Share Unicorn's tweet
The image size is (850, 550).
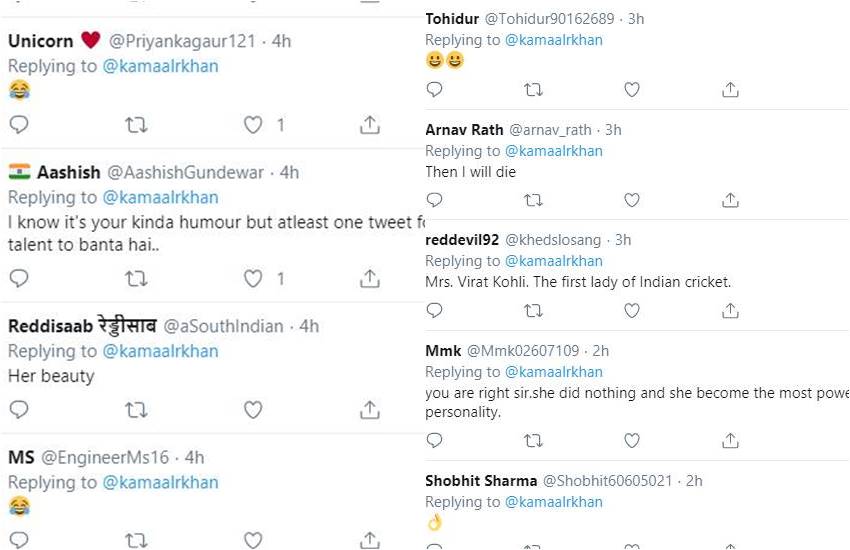pos(369,125)
